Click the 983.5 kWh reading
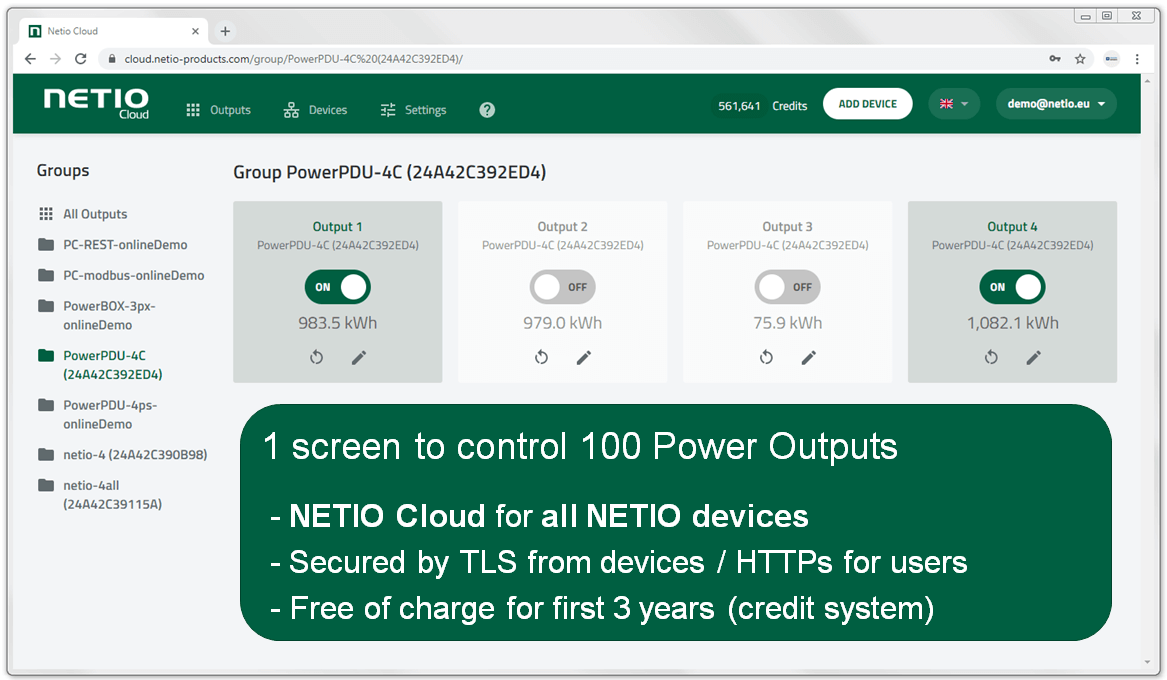This screenshot has height=680, width=1167. tap(338, 323)
